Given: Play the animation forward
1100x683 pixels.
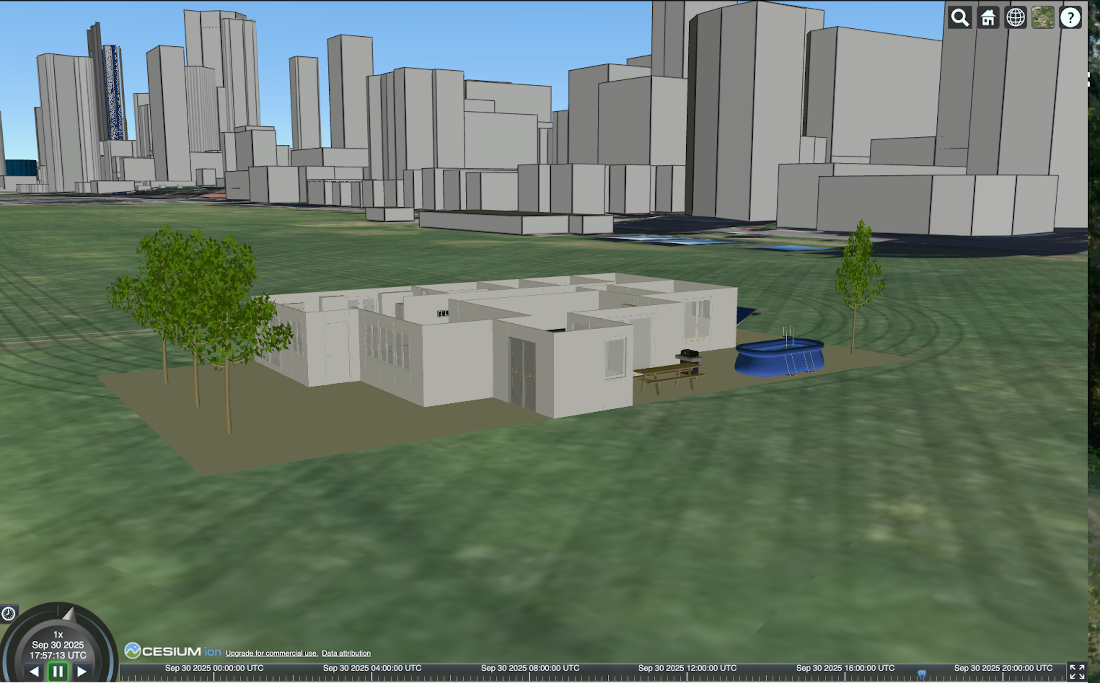Looking at the screenshot, I should (81, 672).
